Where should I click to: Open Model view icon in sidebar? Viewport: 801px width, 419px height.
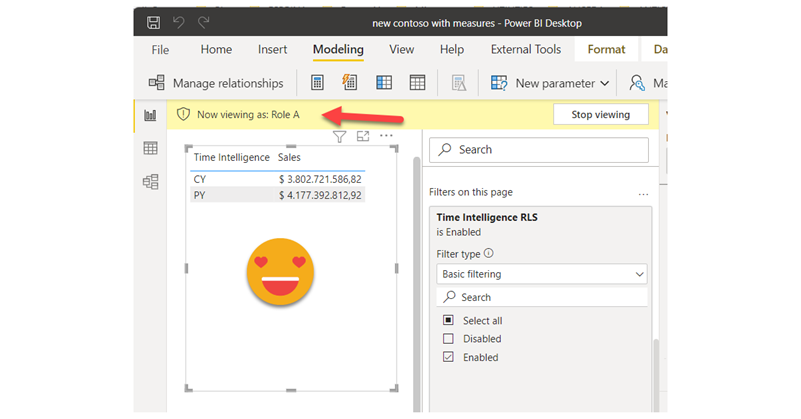click(x=150, y=181)
